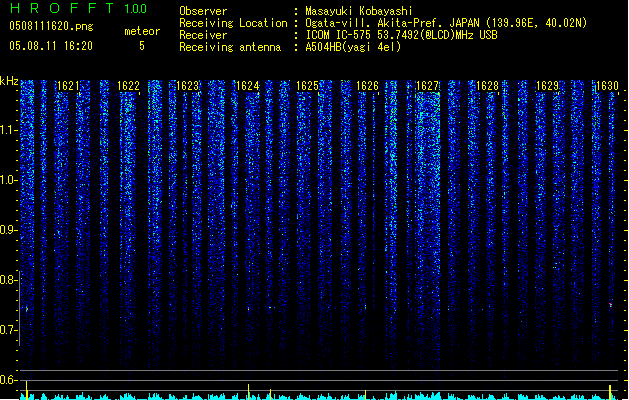Image resolution: width=629 pixels, height=400 pixels.
Task: Click the 0.6 kHz axis label
Action: [8, 380]
